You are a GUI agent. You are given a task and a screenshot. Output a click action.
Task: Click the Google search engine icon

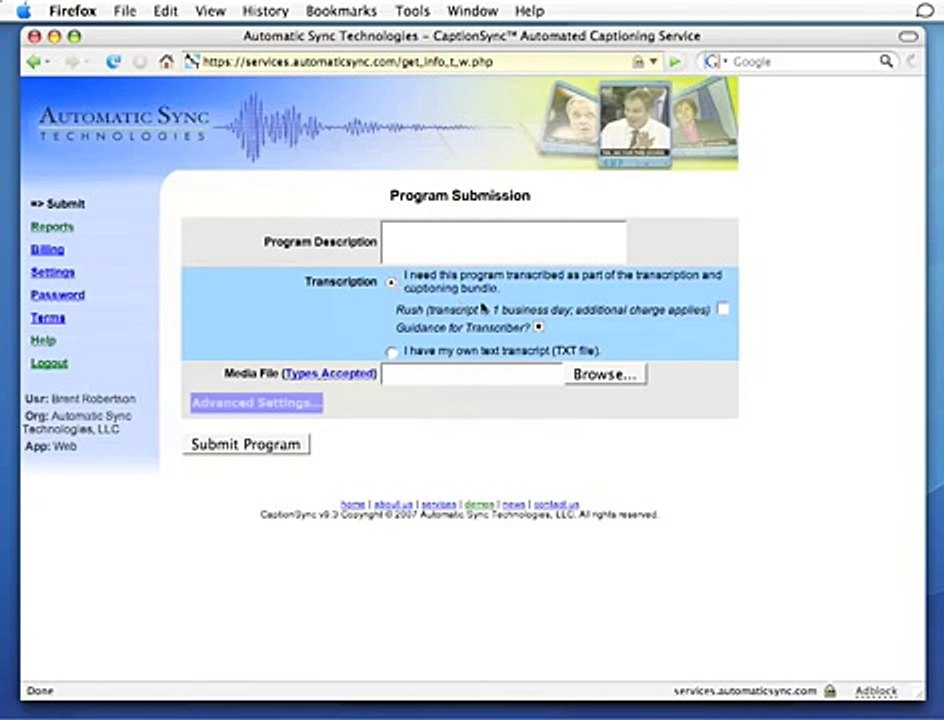(x=712, y=61)
